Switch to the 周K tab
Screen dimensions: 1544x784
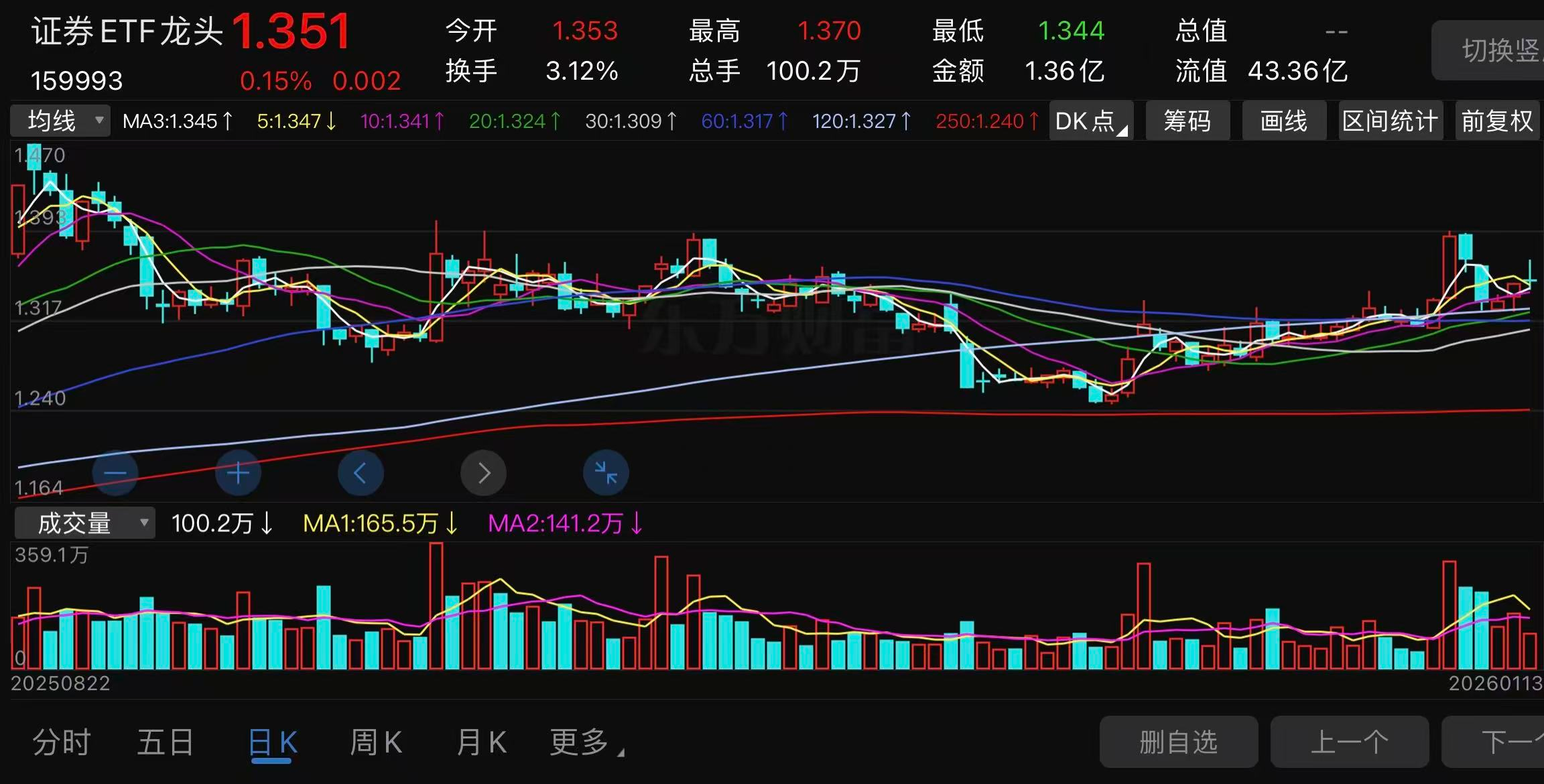376,742
